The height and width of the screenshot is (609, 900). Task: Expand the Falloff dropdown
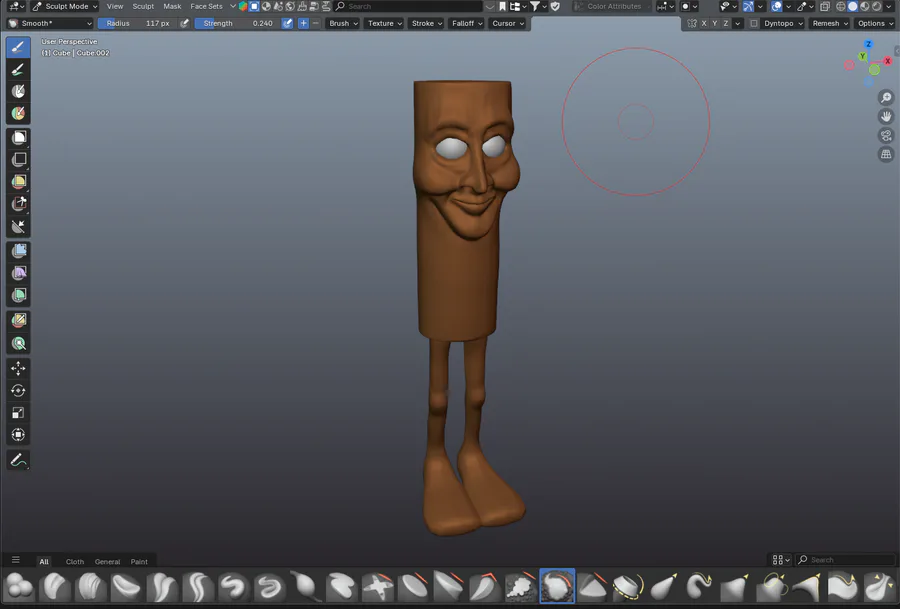click(x=467, y=24)
